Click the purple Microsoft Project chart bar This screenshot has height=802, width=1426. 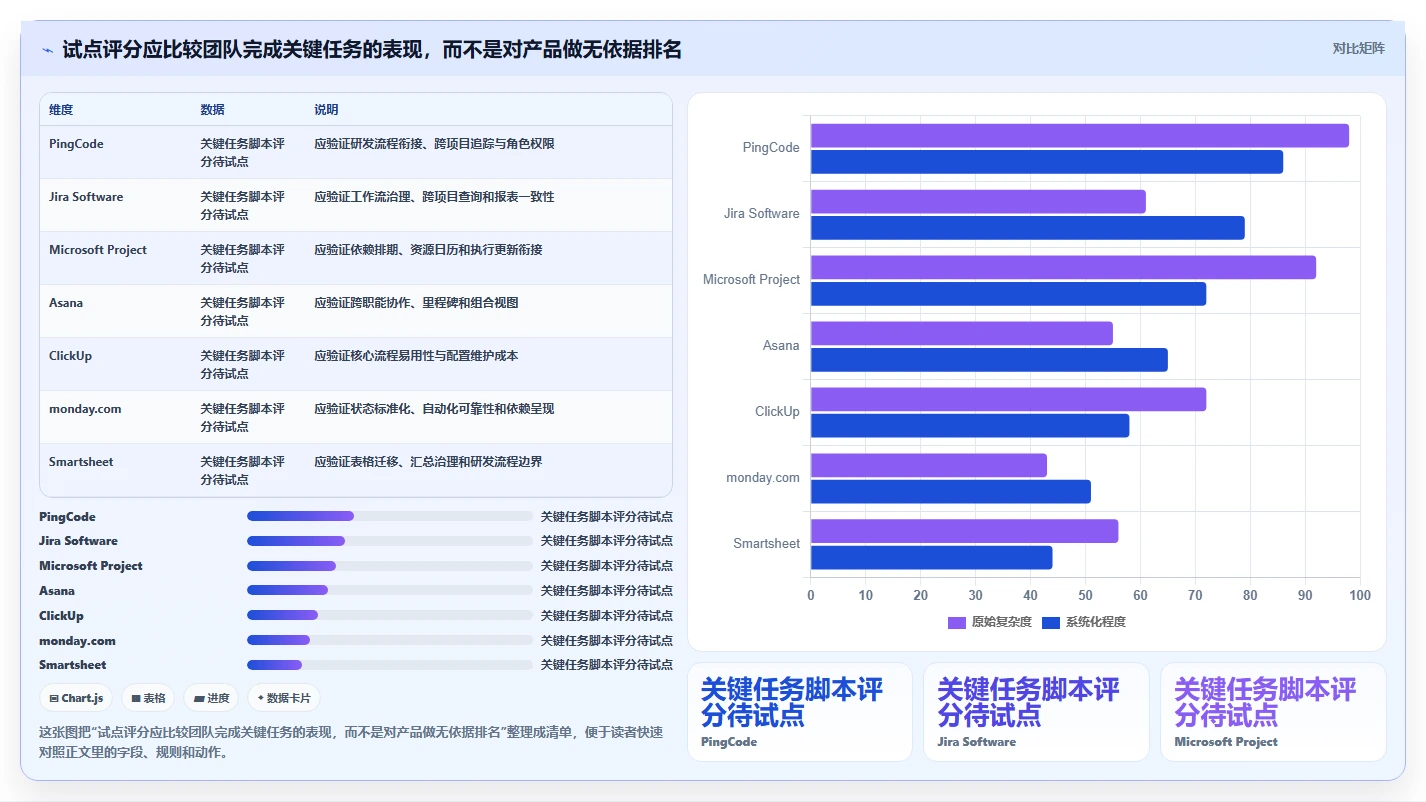pyautogui.click(x=1063, y=267)
